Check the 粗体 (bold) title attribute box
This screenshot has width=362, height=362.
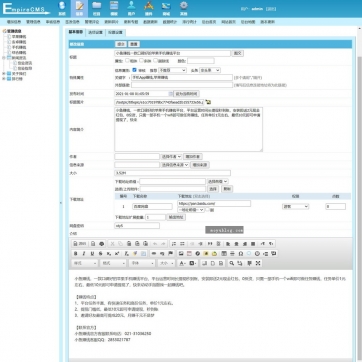127,61
